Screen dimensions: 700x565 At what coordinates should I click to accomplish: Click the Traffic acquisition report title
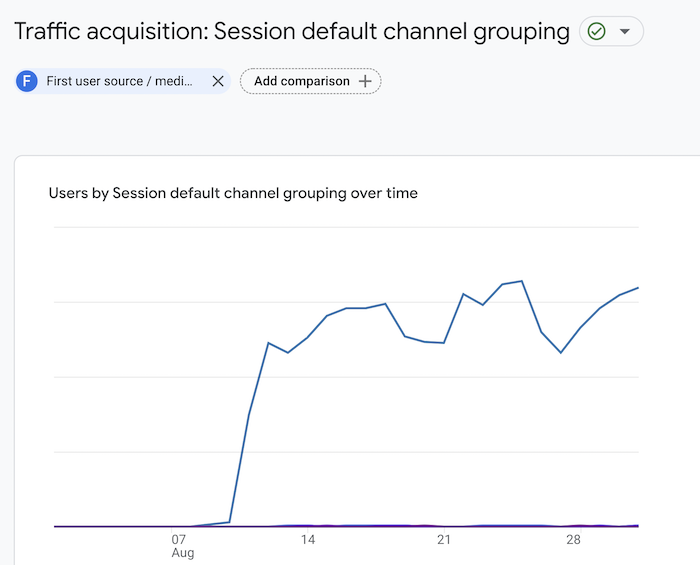pos(292,31)
